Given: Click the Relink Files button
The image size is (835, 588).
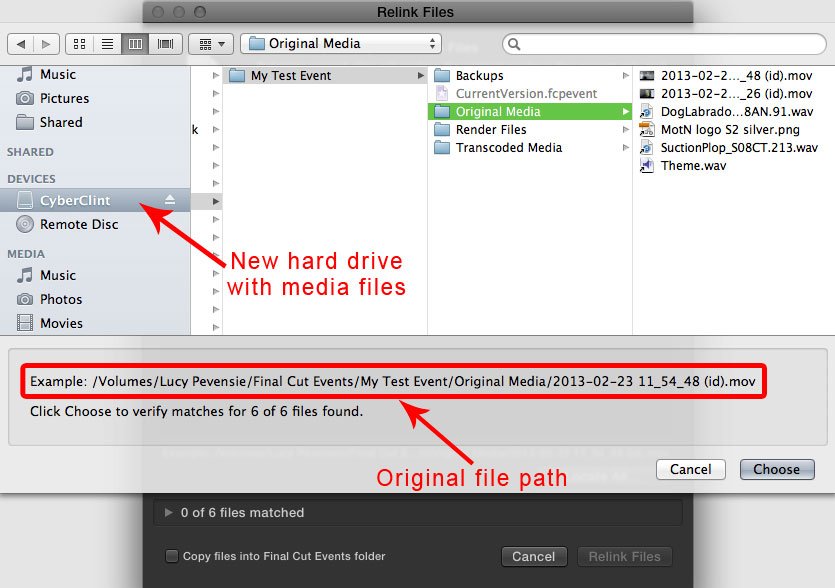Looking at the screenshot, I should [624, 557].
